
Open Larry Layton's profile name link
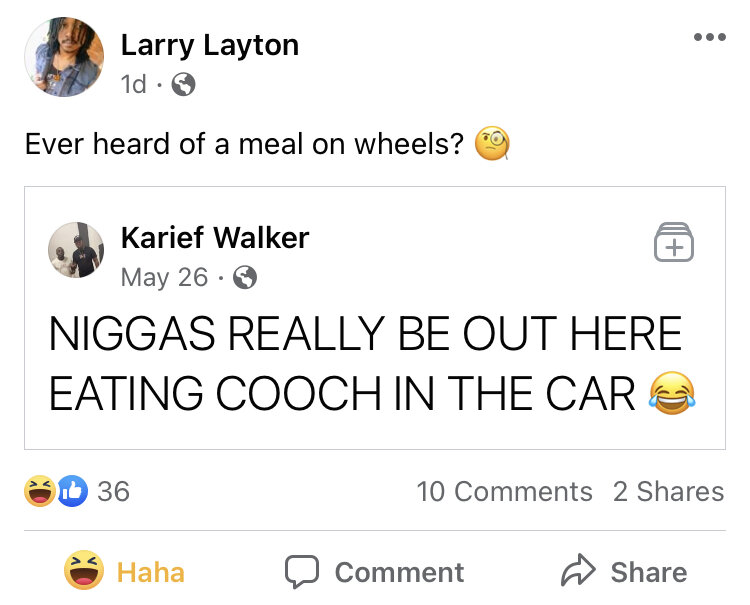[x=209, y=45]
